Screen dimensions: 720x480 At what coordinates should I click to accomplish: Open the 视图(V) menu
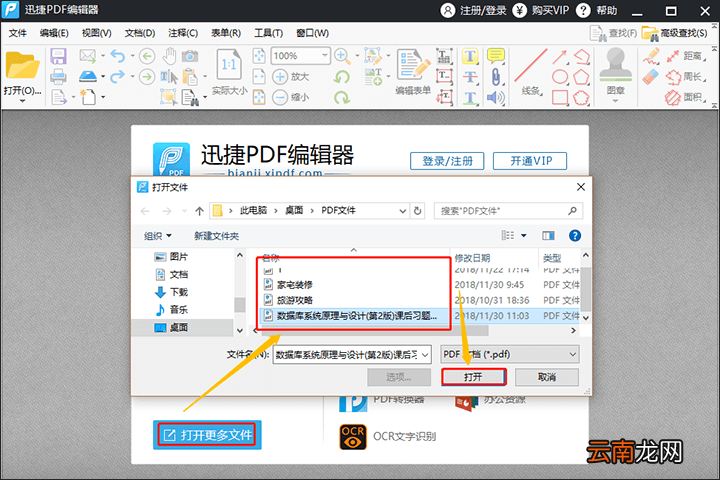(96, 33)
